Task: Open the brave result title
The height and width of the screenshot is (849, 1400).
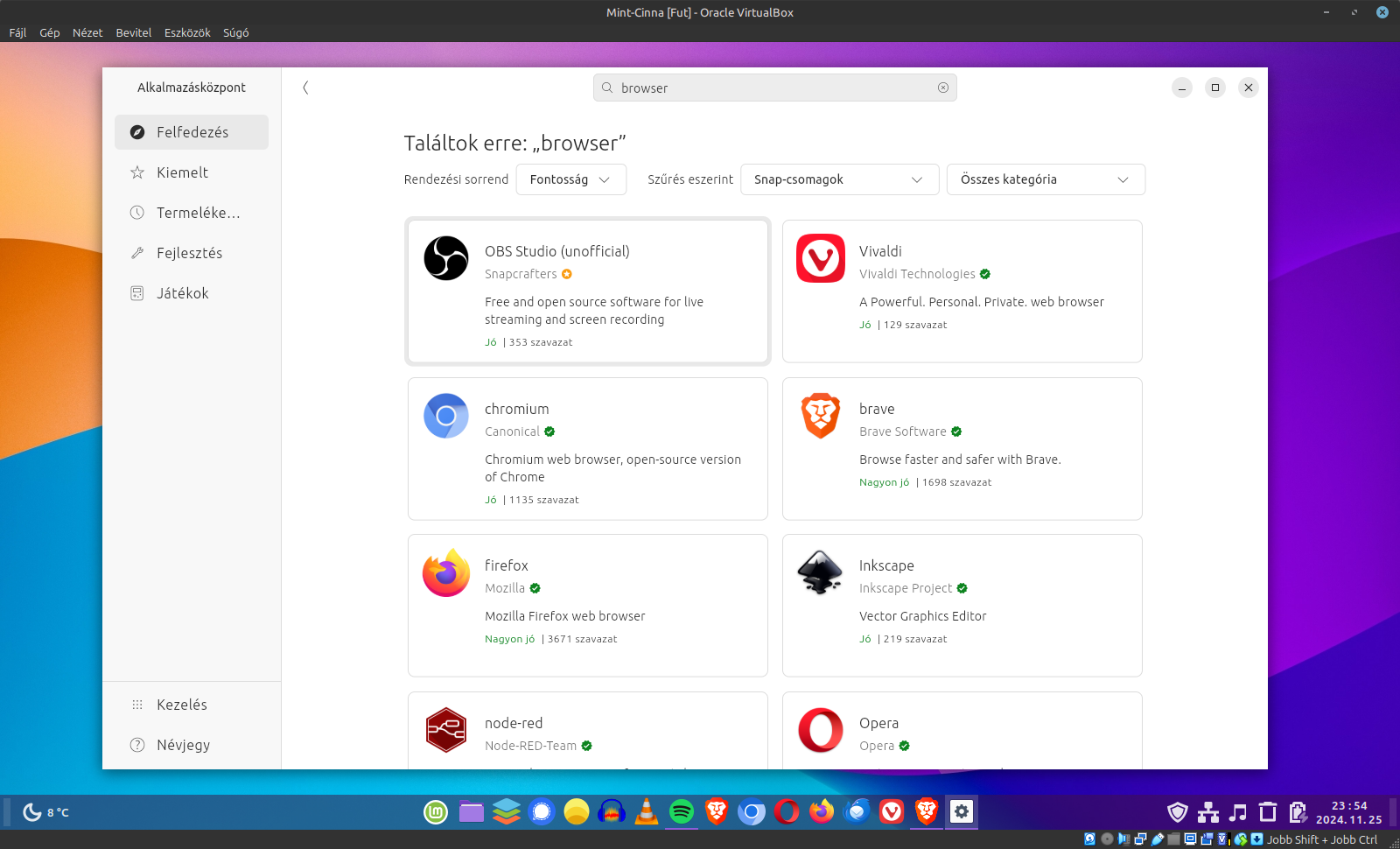Action: point(877,409)
